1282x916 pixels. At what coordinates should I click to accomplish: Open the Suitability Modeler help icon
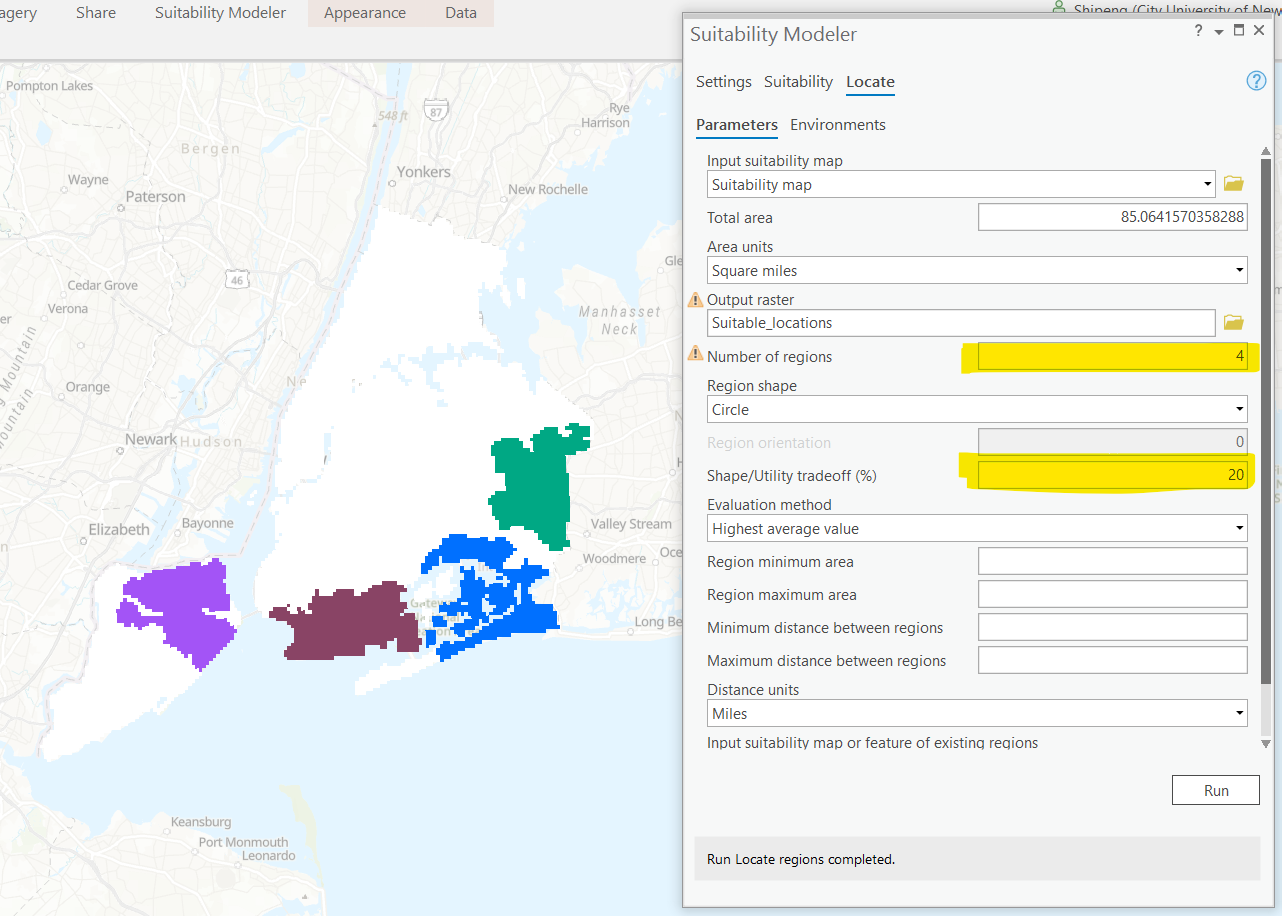[x=1256, y=81]
